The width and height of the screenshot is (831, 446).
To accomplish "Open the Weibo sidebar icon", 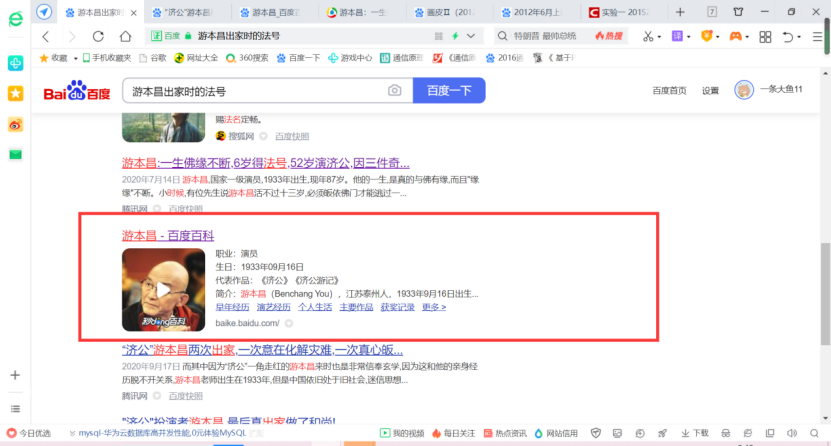I will 15,125.
